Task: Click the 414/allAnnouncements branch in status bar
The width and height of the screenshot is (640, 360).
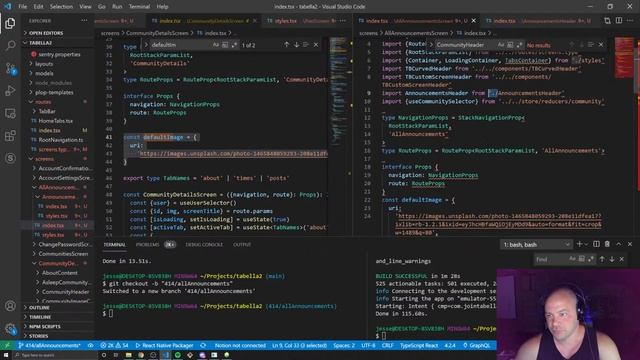Action: tap(49, 345)
